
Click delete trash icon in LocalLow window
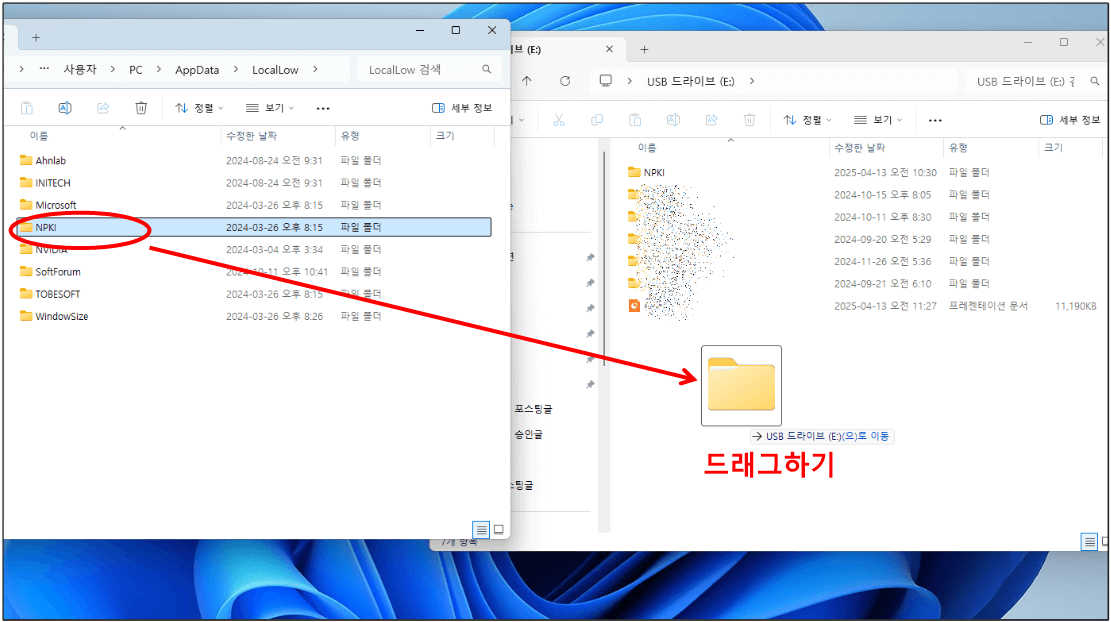(141, 108)
